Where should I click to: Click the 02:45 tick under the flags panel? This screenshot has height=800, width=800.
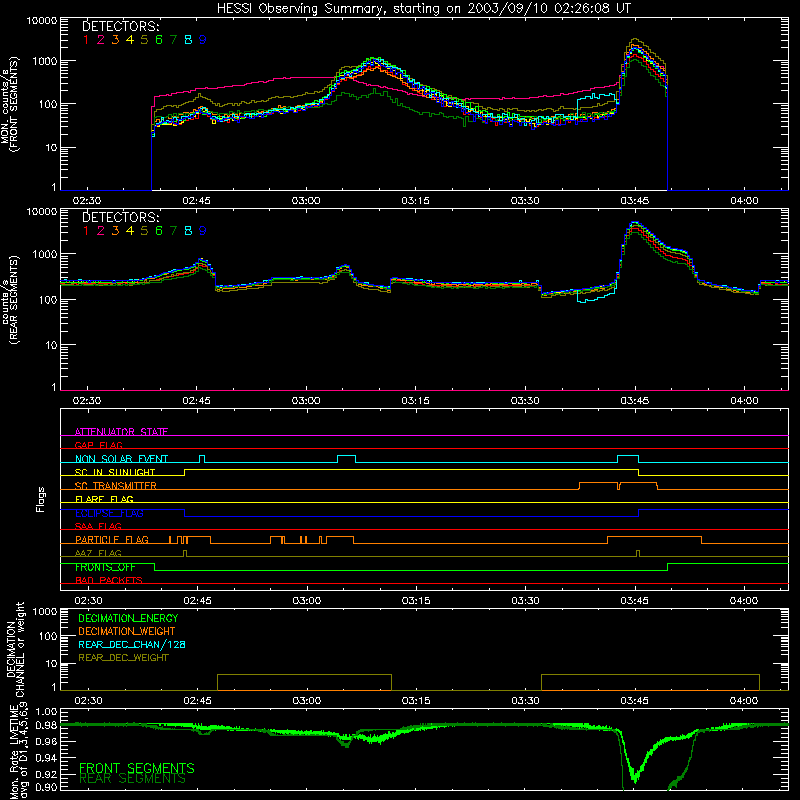pos(197,601)
